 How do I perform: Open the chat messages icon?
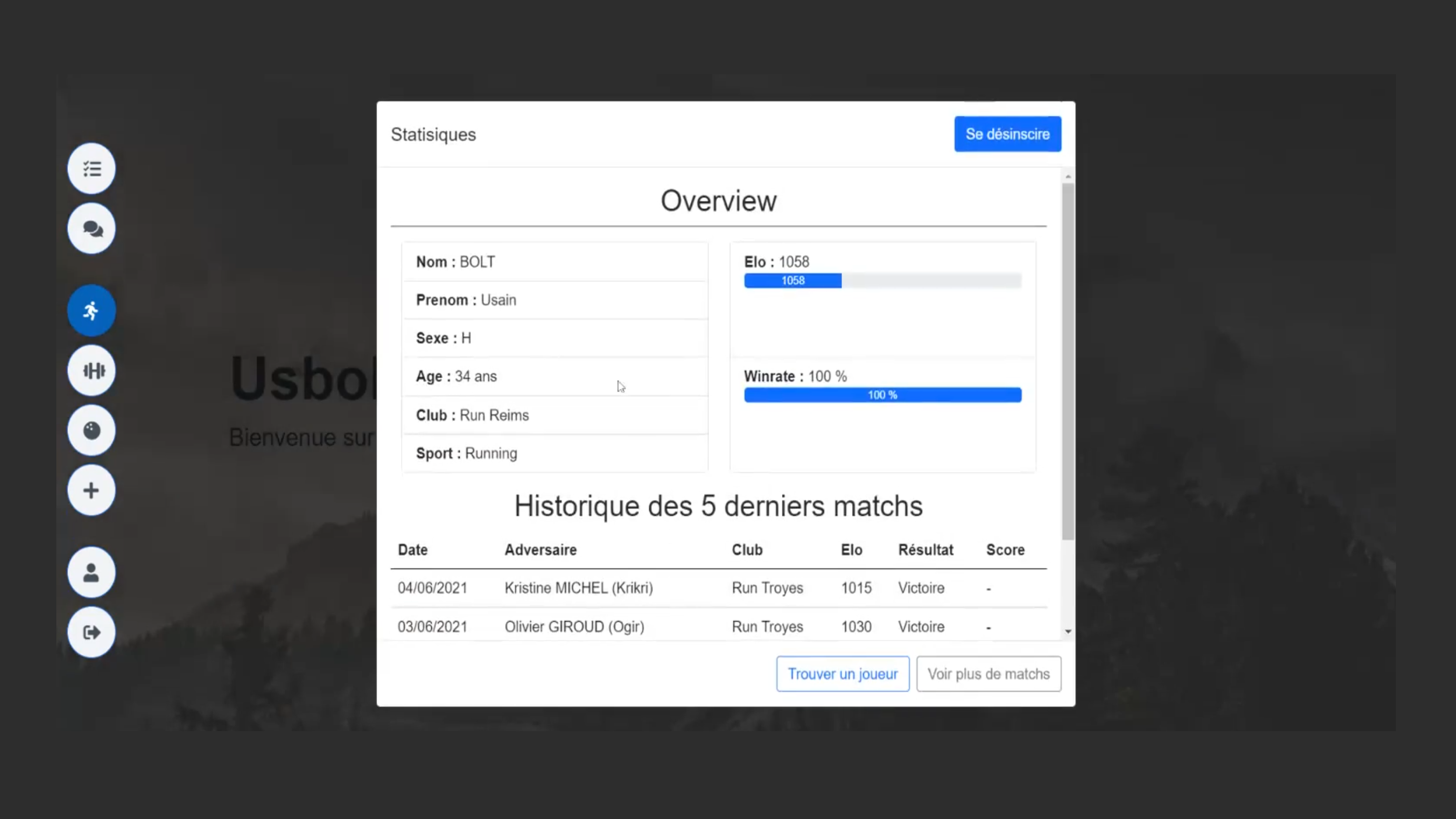(91, 228)
